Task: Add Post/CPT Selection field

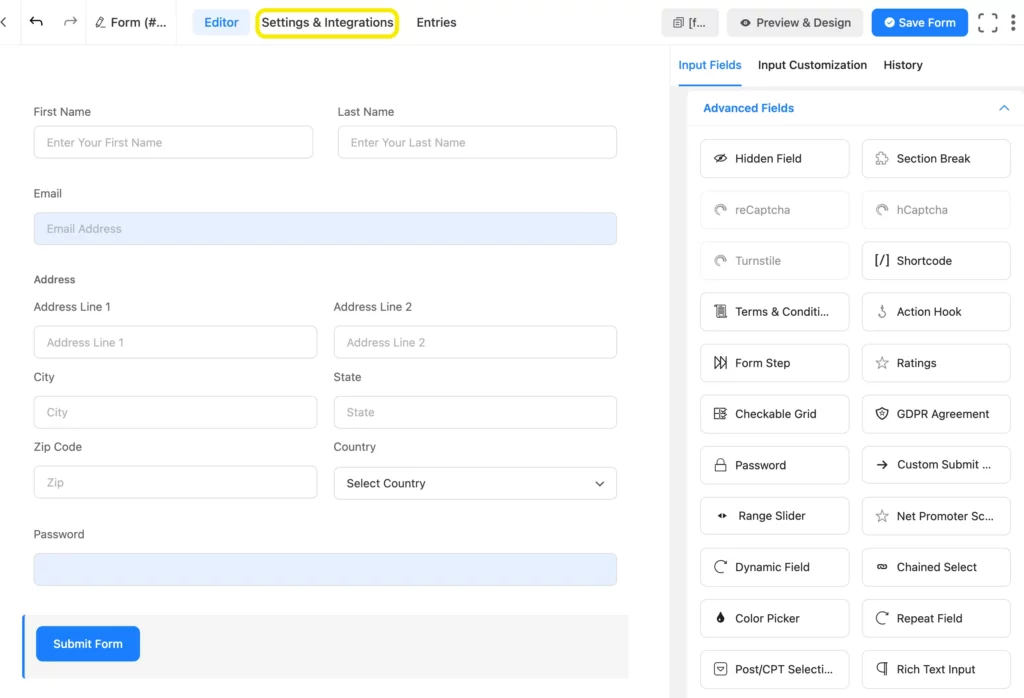Action: [x=774, y=669]
